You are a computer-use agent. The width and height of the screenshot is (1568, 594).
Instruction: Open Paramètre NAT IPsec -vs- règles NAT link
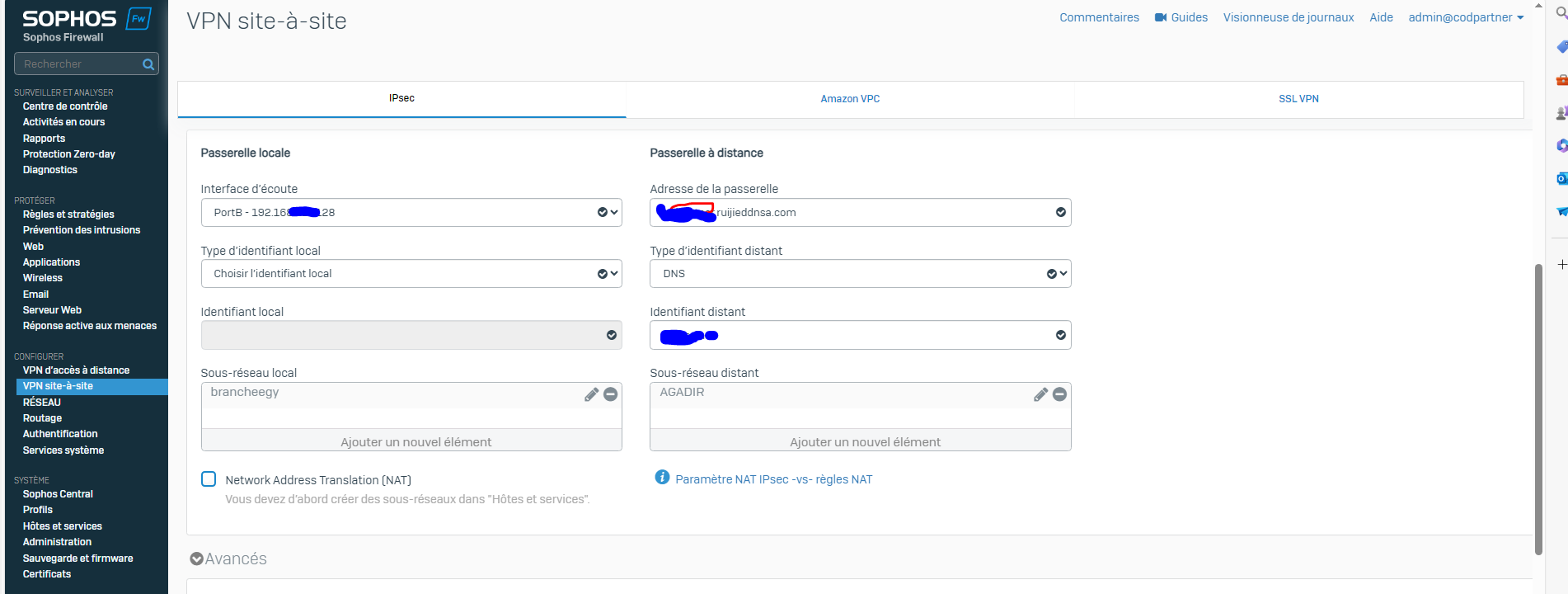coord(773,479)
